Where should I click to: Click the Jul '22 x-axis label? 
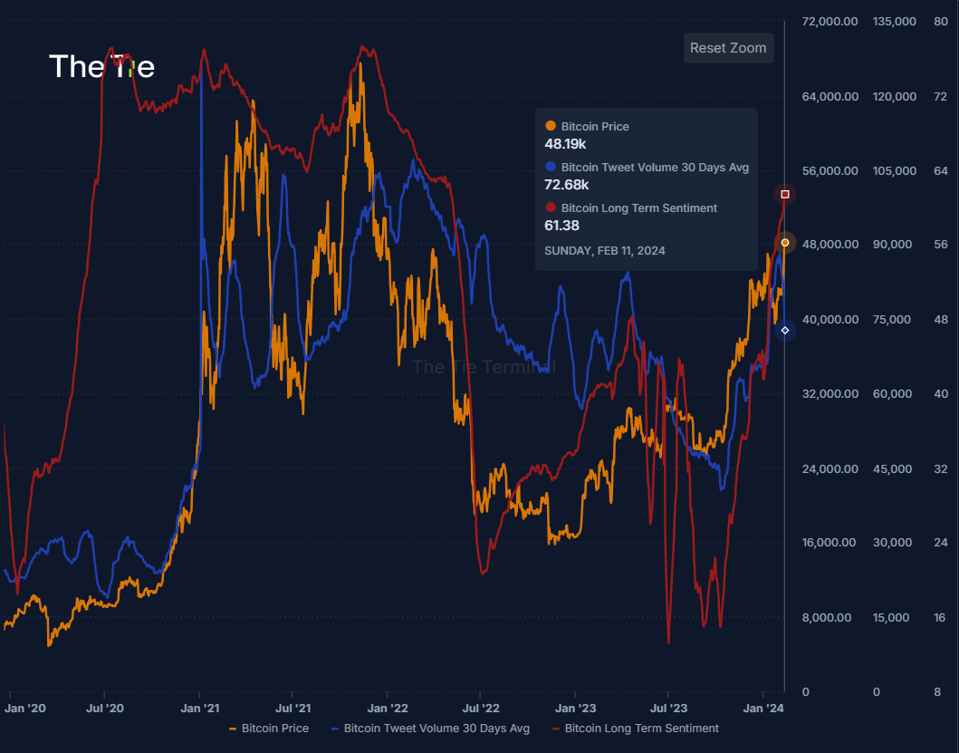tap(480, 708)
